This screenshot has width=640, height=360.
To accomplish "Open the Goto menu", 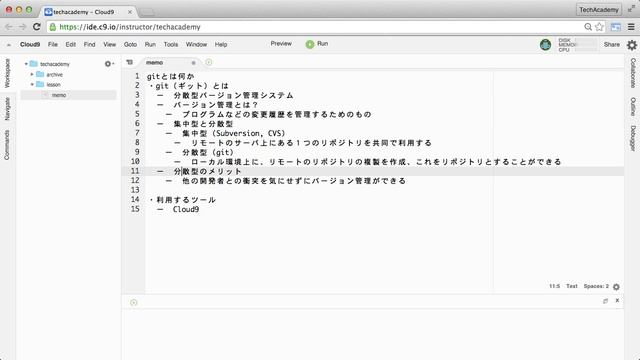I will [x=130, y=44].
